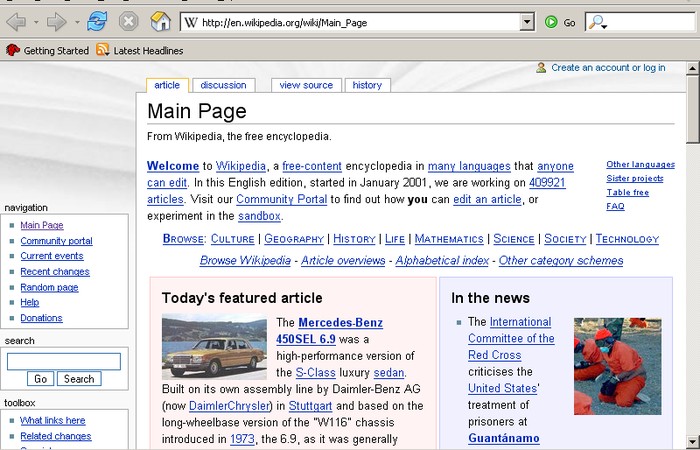The image size is (700, 450).
Task: Open the many languages link
Action: (469, 166)
